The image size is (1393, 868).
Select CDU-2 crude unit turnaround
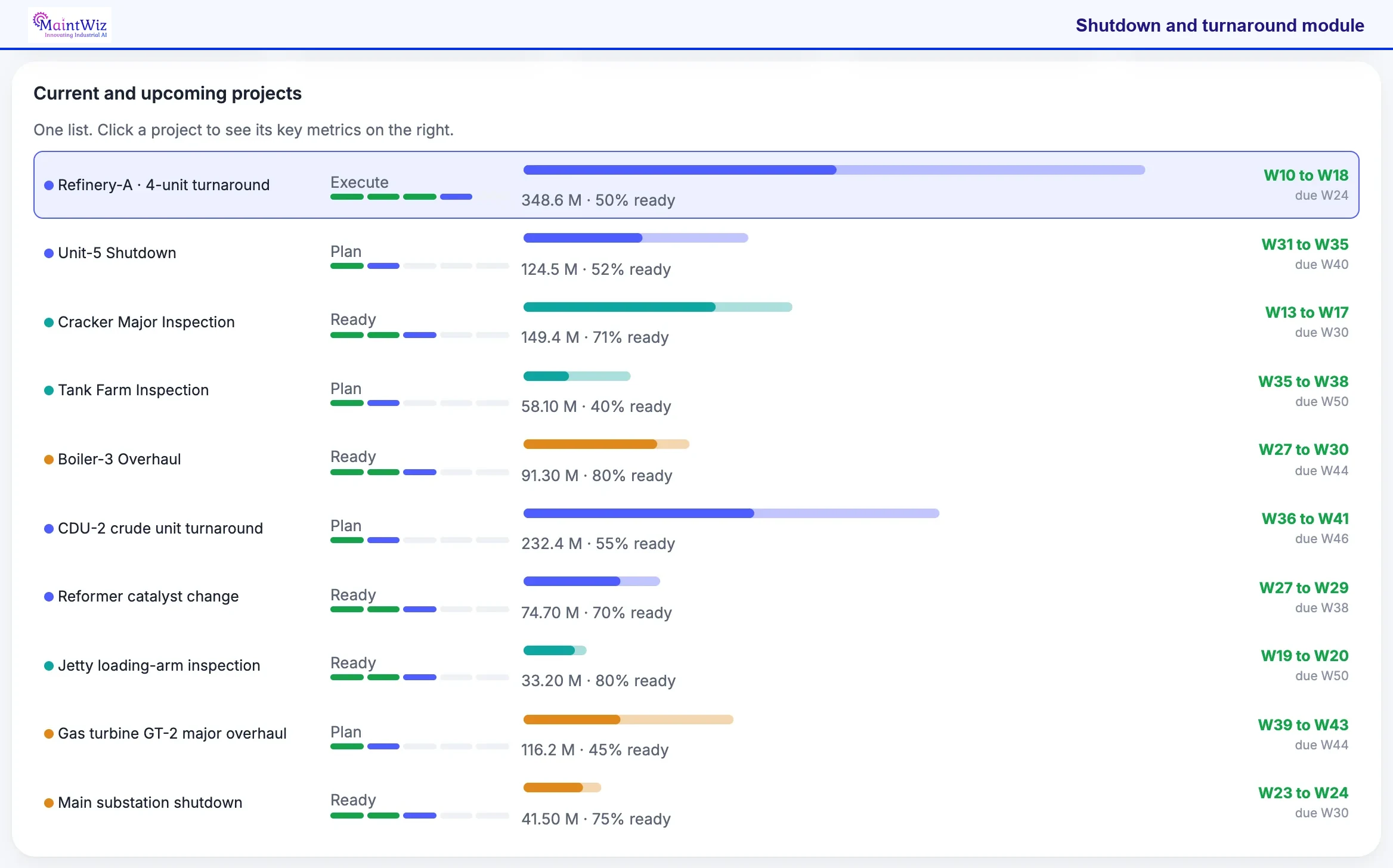tap(696, 528)
